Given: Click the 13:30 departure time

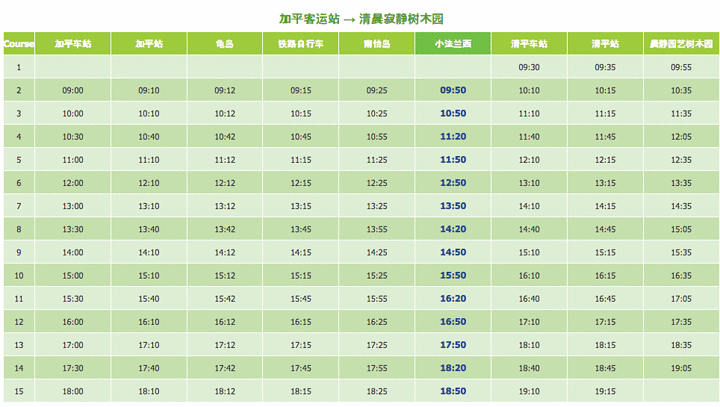Looking at the screenshot, I should click(x=73, y=229).
